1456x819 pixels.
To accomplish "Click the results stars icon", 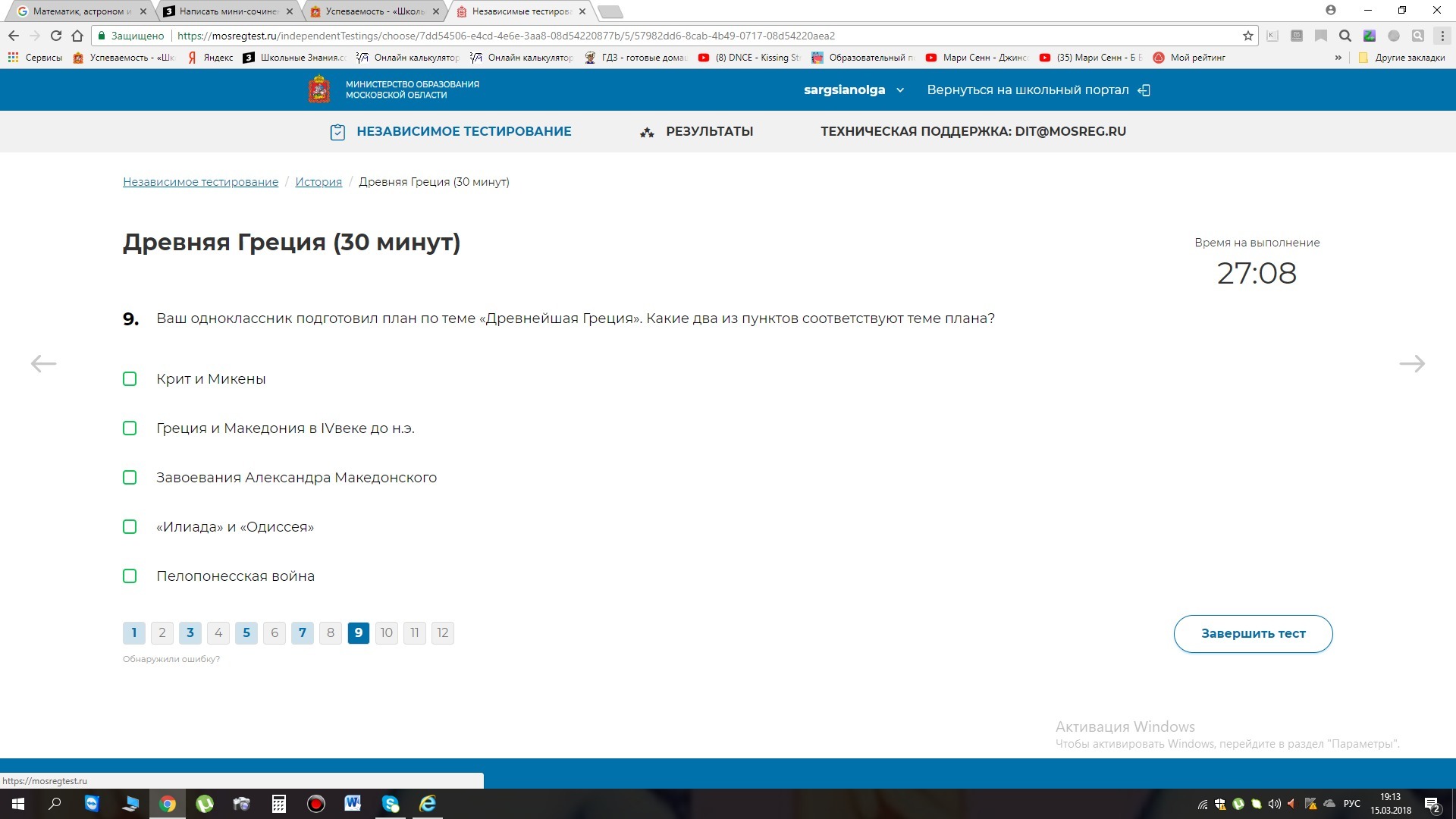I will click(647, 132).
